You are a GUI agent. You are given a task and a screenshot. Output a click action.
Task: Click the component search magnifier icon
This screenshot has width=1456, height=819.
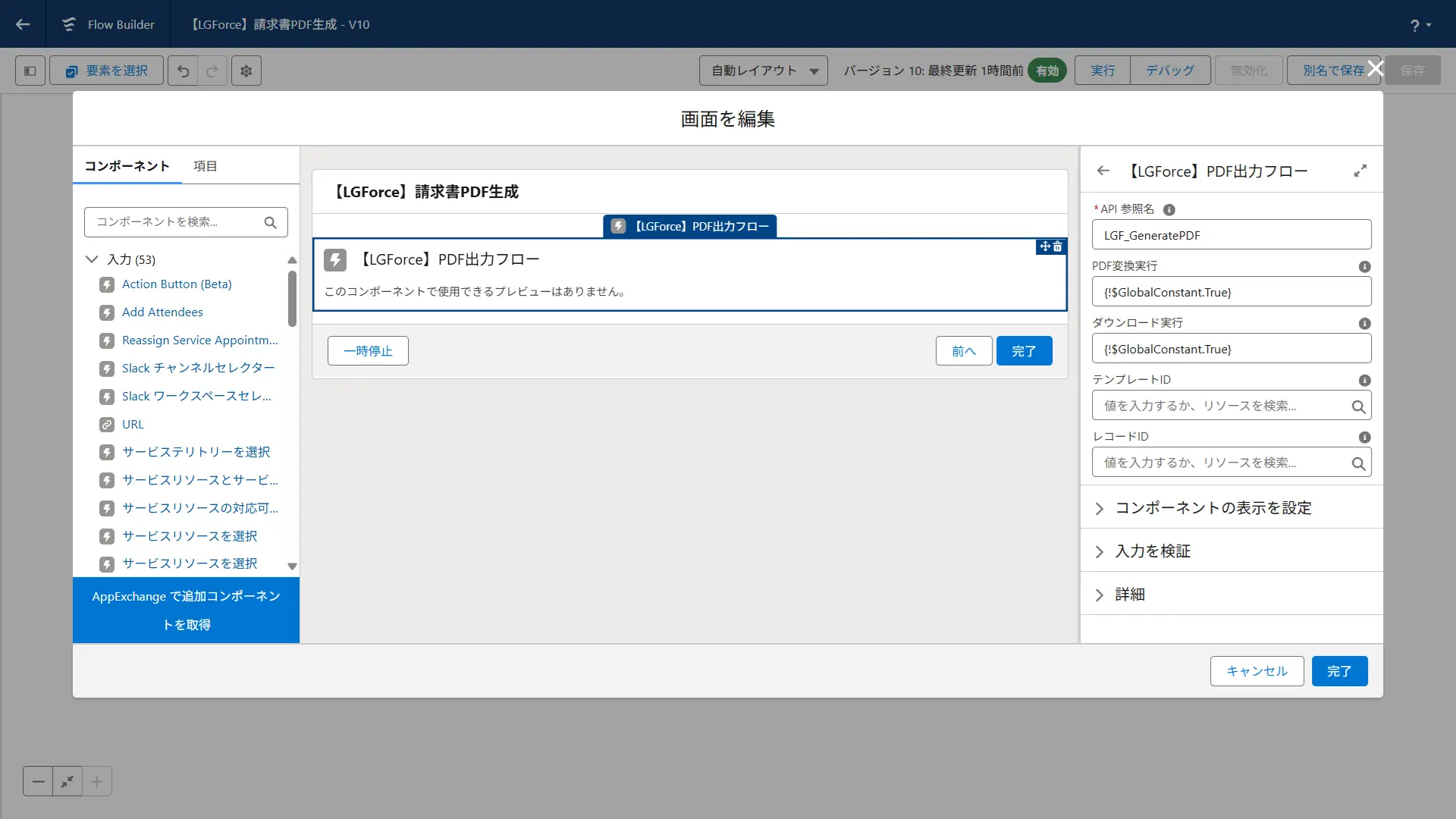(270, 223)
